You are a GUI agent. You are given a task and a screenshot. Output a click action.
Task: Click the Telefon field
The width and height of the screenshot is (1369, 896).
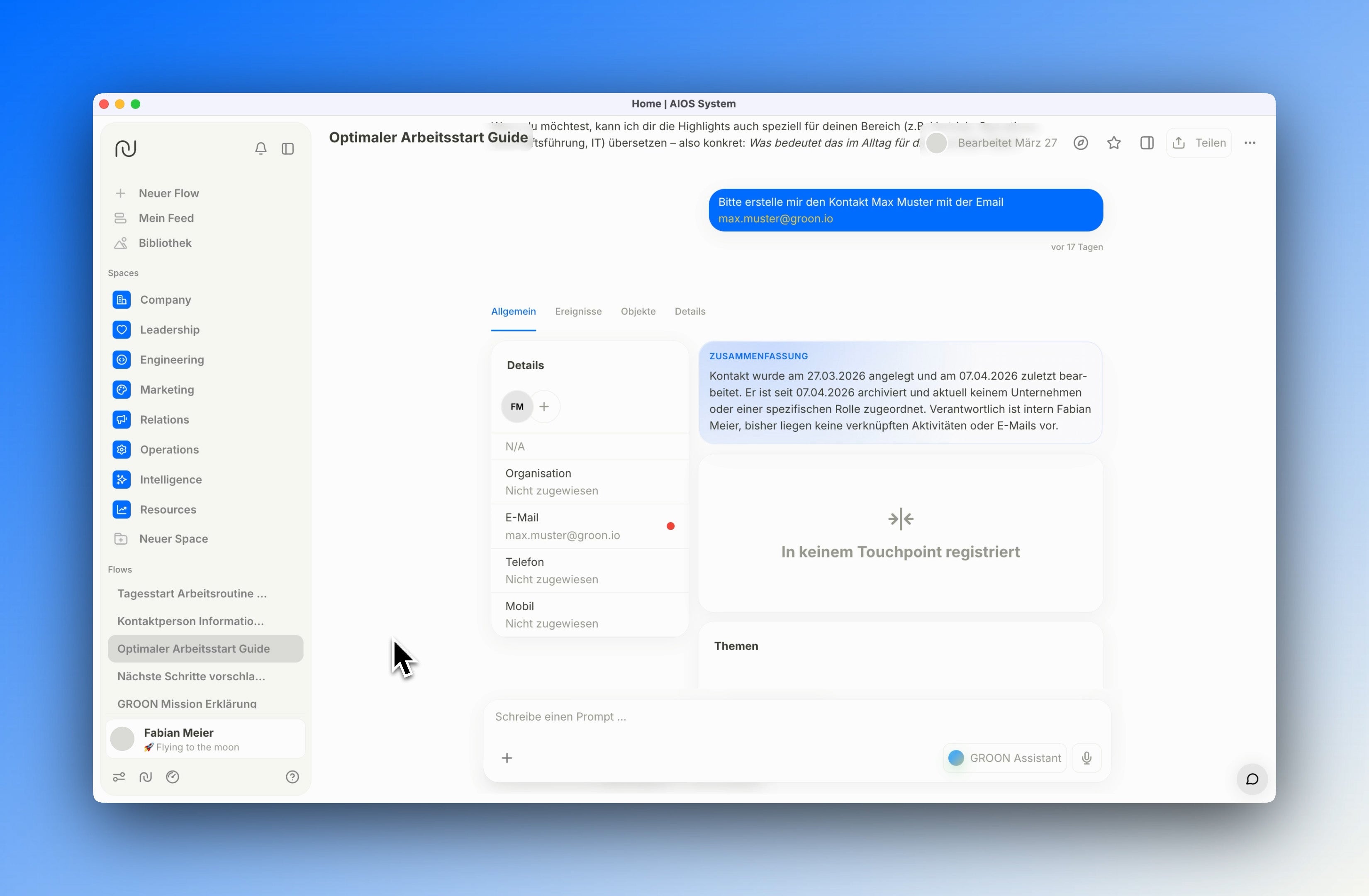589,570
